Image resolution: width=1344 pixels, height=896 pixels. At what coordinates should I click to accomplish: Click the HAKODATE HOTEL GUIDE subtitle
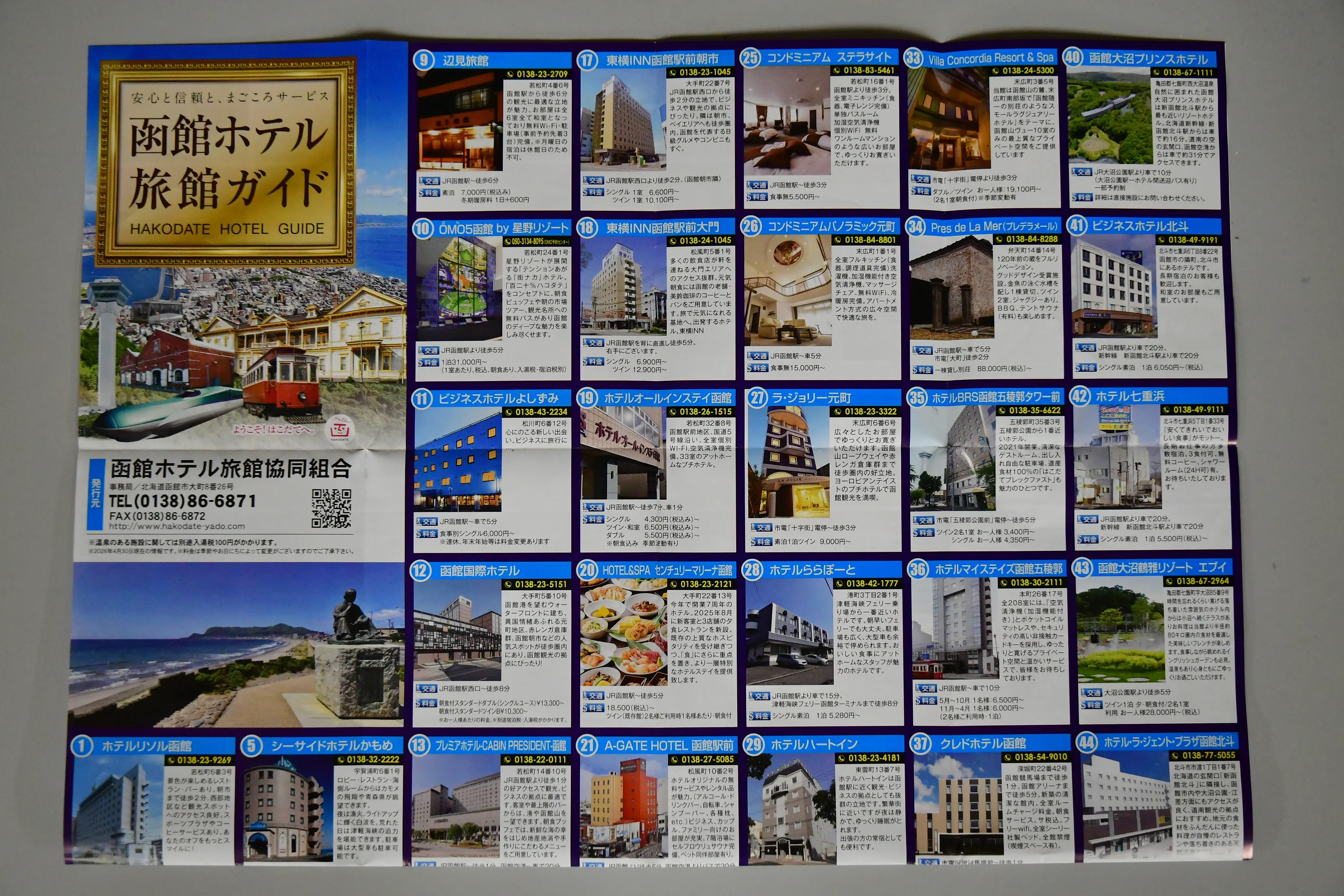click(227, 229)
